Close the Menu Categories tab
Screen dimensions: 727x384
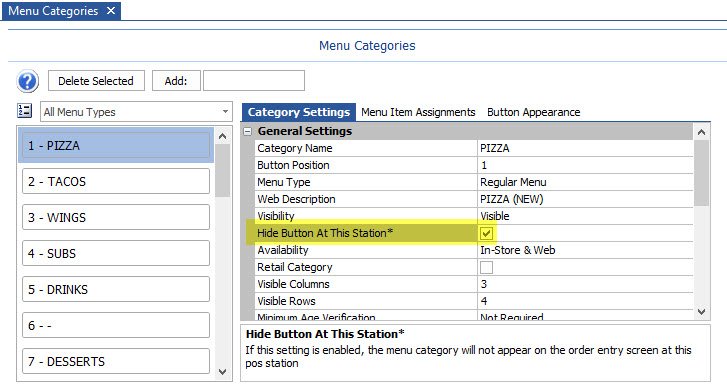pyautogui.click(x=111, y=11)
